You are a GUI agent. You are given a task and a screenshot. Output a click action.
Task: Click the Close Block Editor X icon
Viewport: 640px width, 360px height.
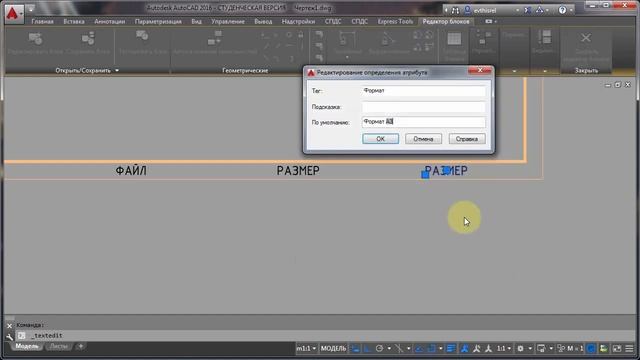pos(586,38)
